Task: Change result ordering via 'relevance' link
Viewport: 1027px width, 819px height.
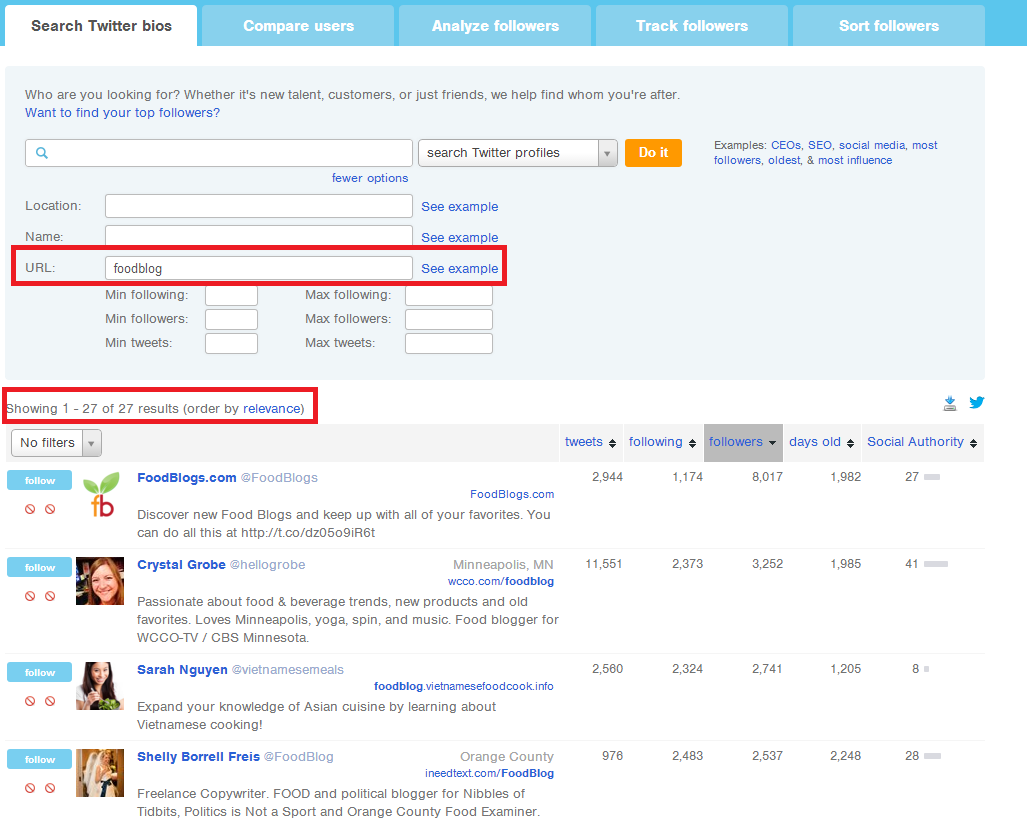Action: [272, 409]
